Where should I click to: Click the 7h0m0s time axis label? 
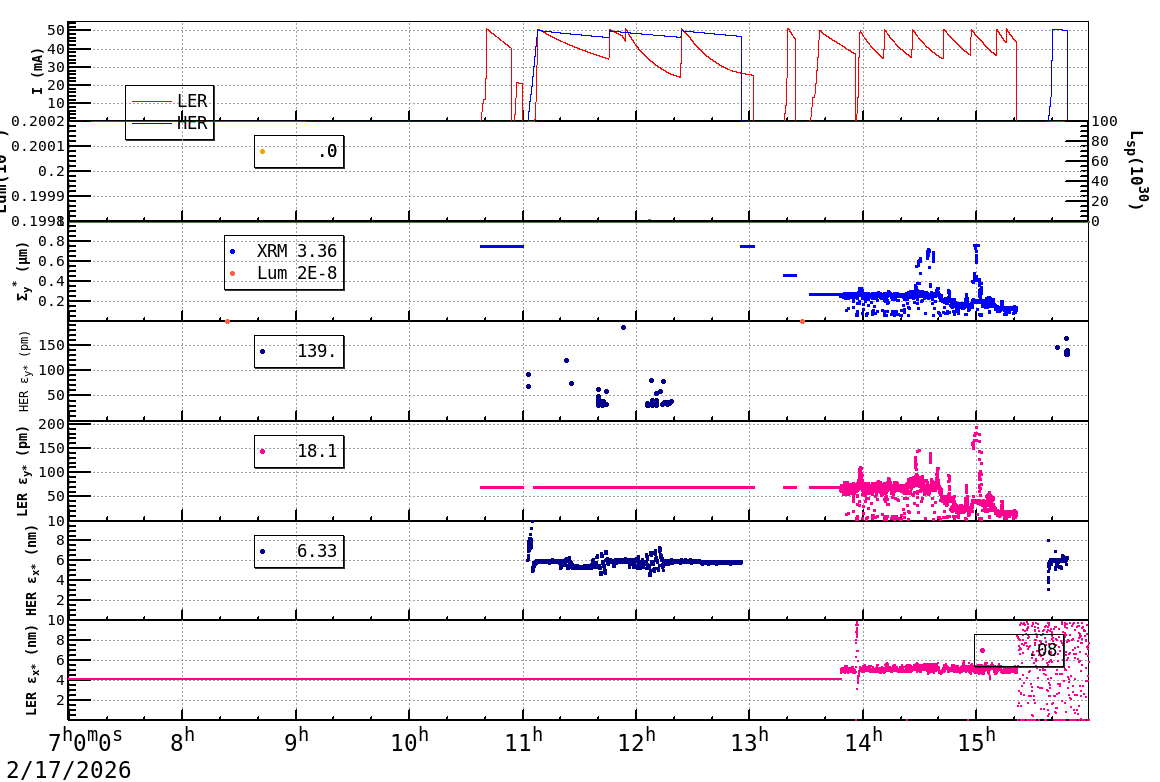click(x=86, y=741)
